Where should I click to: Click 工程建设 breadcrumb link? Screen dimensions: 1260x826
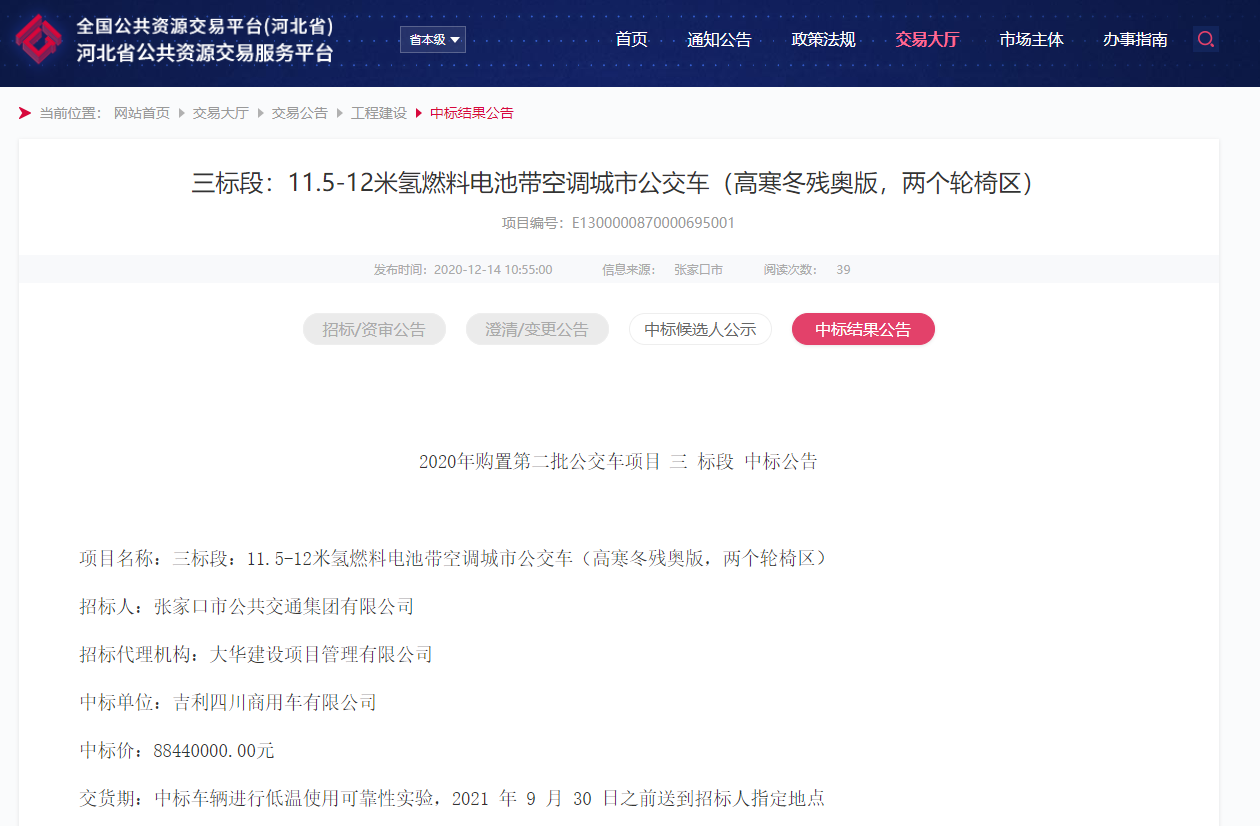click(378, 113)
